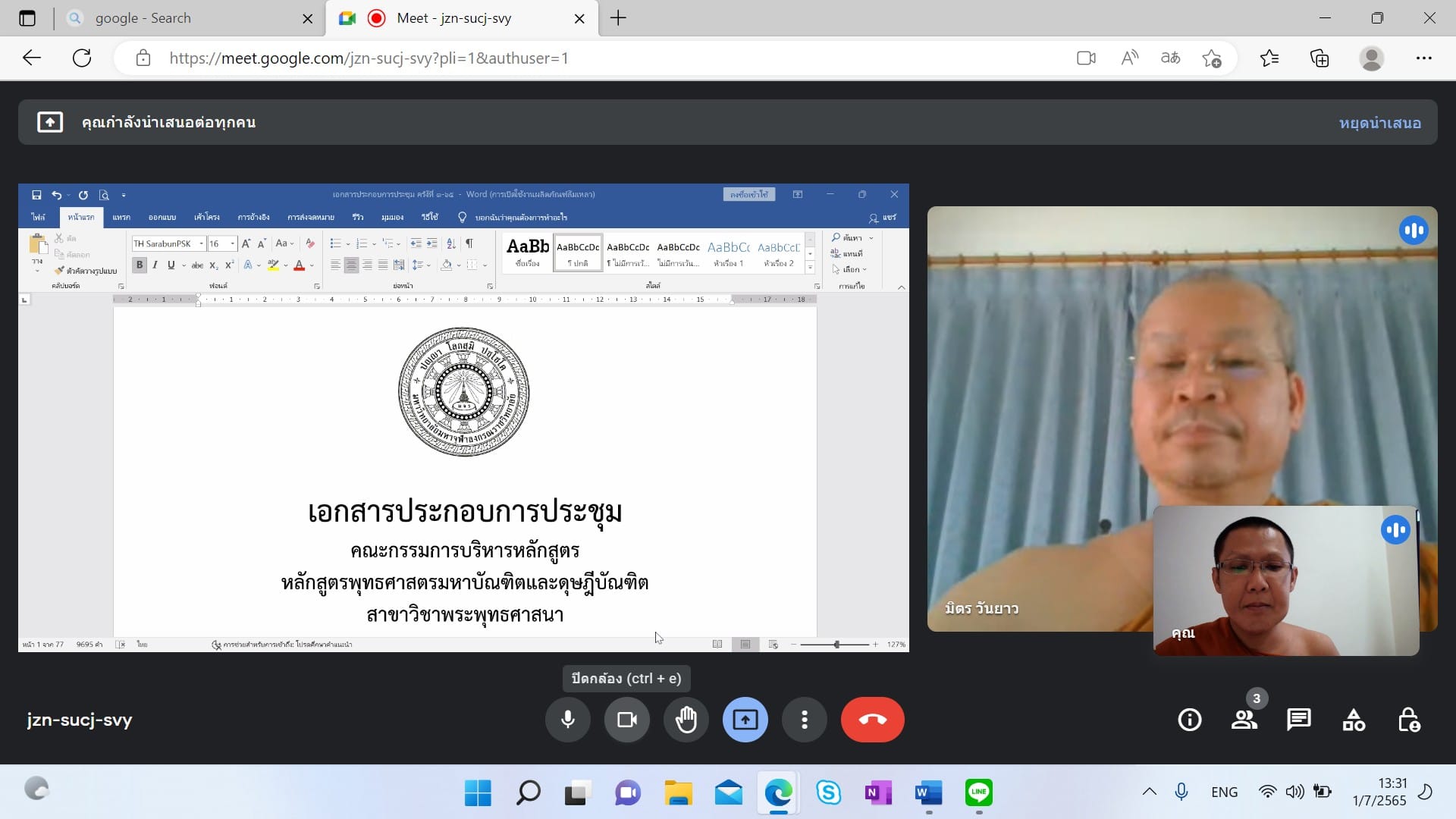Open the change case Aa dropdown
1456x819 pixels.
tap(284, 243)
